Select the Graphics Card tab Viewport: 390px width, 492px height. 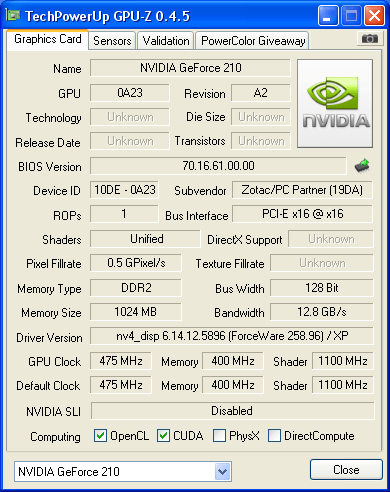tap(48, 39)
